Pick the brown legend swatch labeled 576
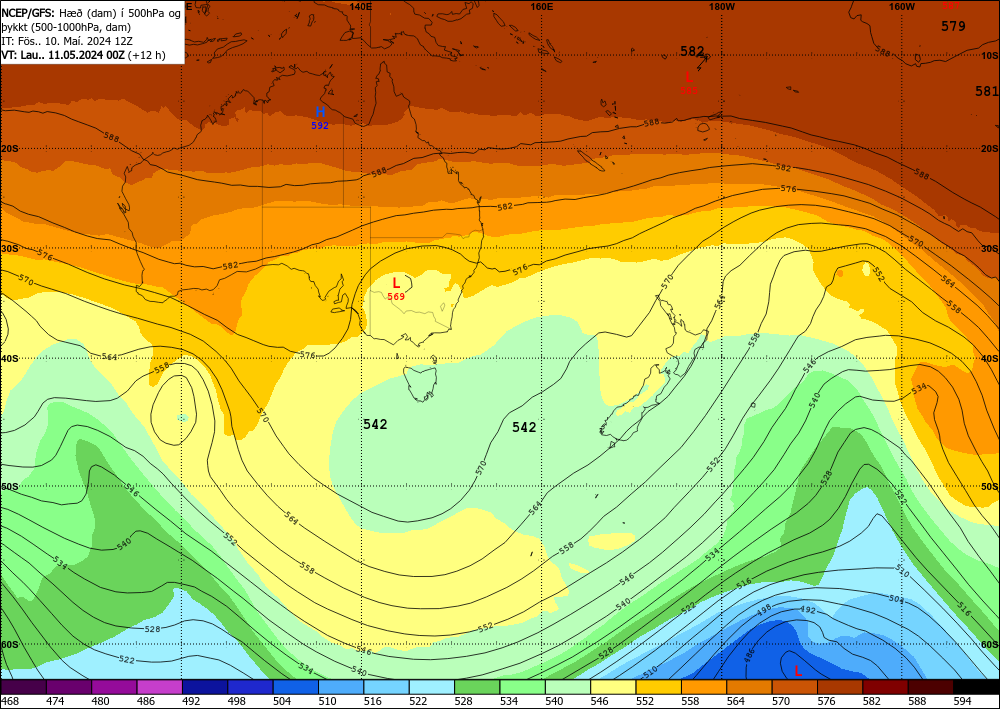Image resolution: width=1000 pixels, height=709 pixels. [839, 687]
